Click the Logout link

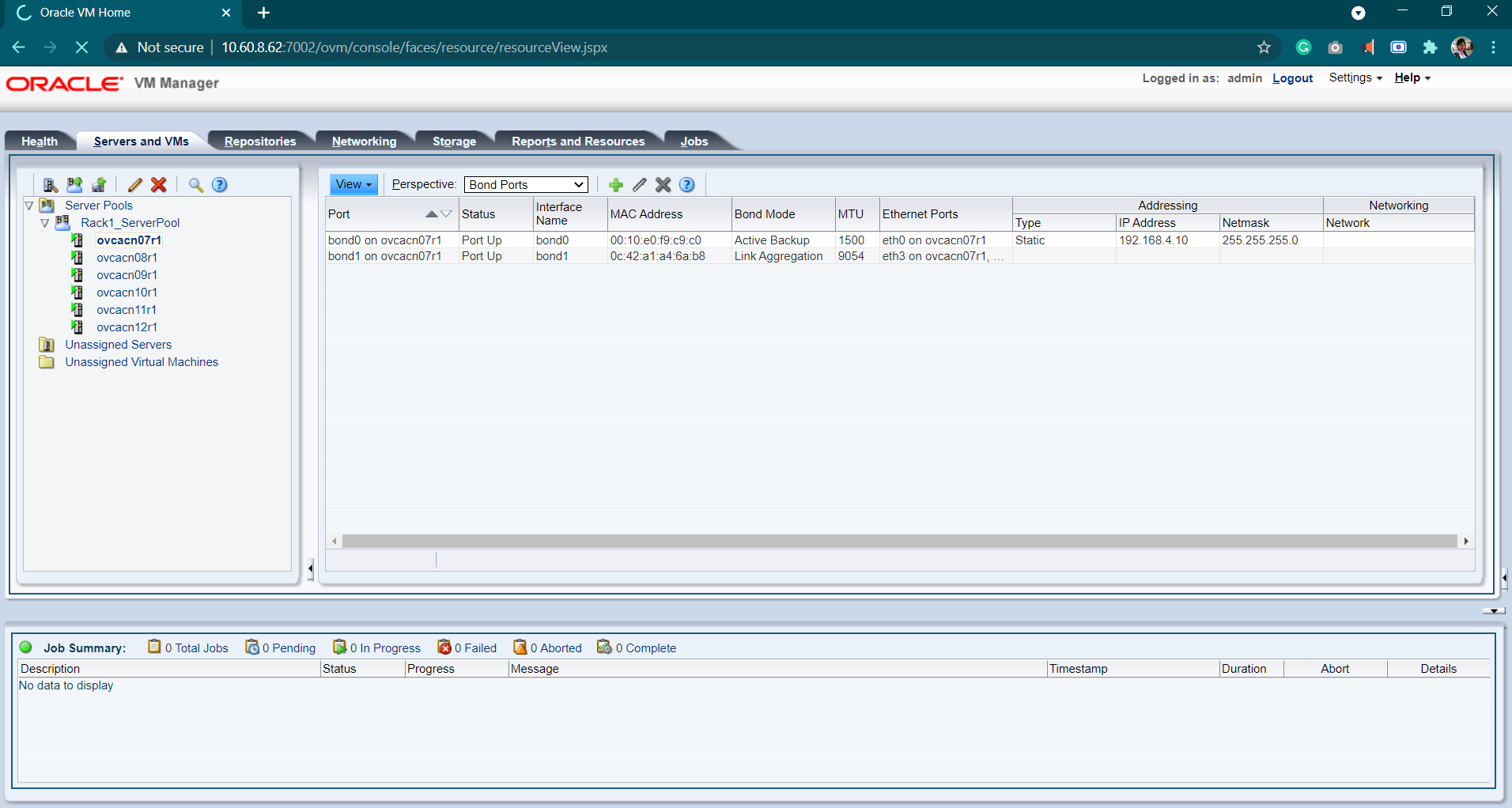point(1292,78)
